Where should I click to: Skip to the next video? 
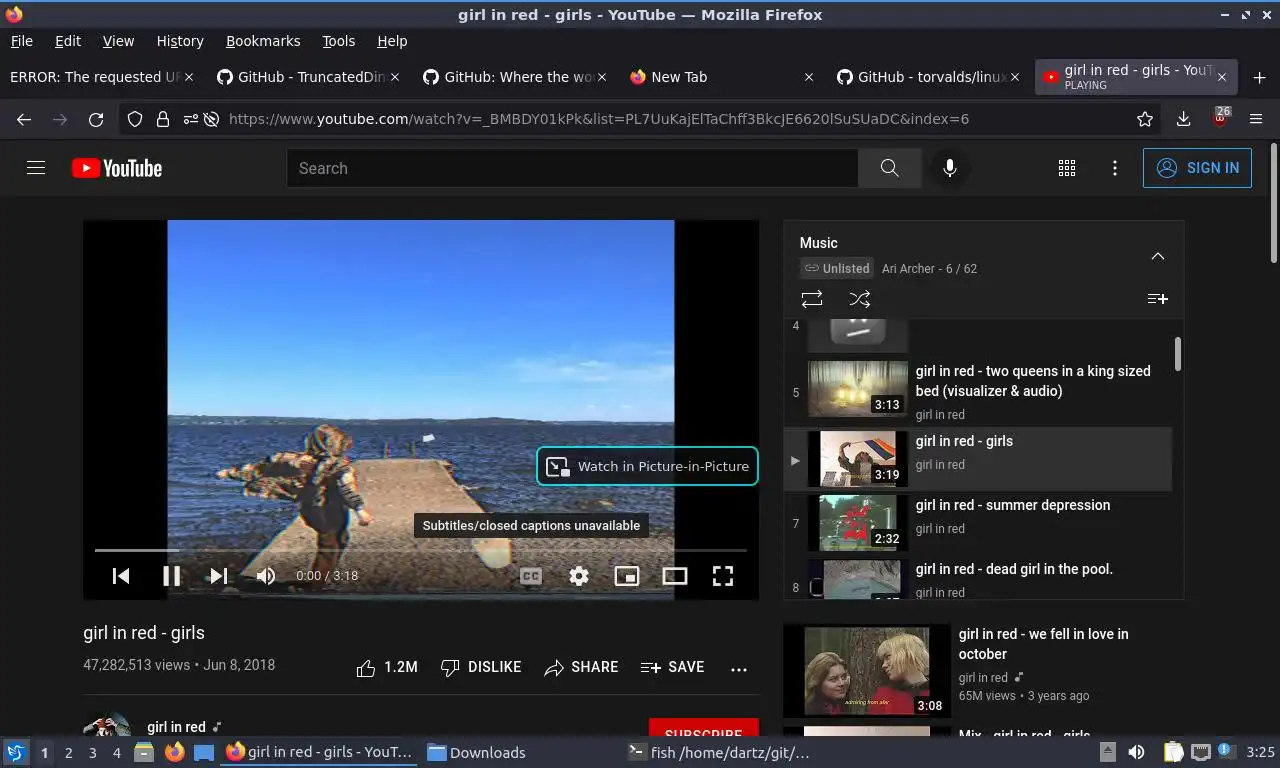(x=218, y=576)
